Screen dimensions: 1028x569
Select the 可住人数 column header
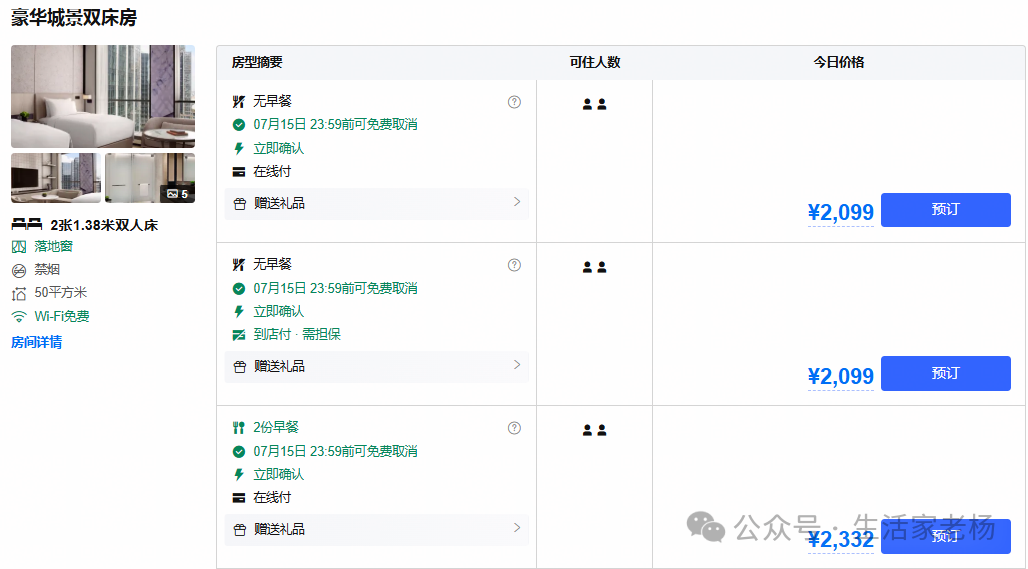click(595, 62)
